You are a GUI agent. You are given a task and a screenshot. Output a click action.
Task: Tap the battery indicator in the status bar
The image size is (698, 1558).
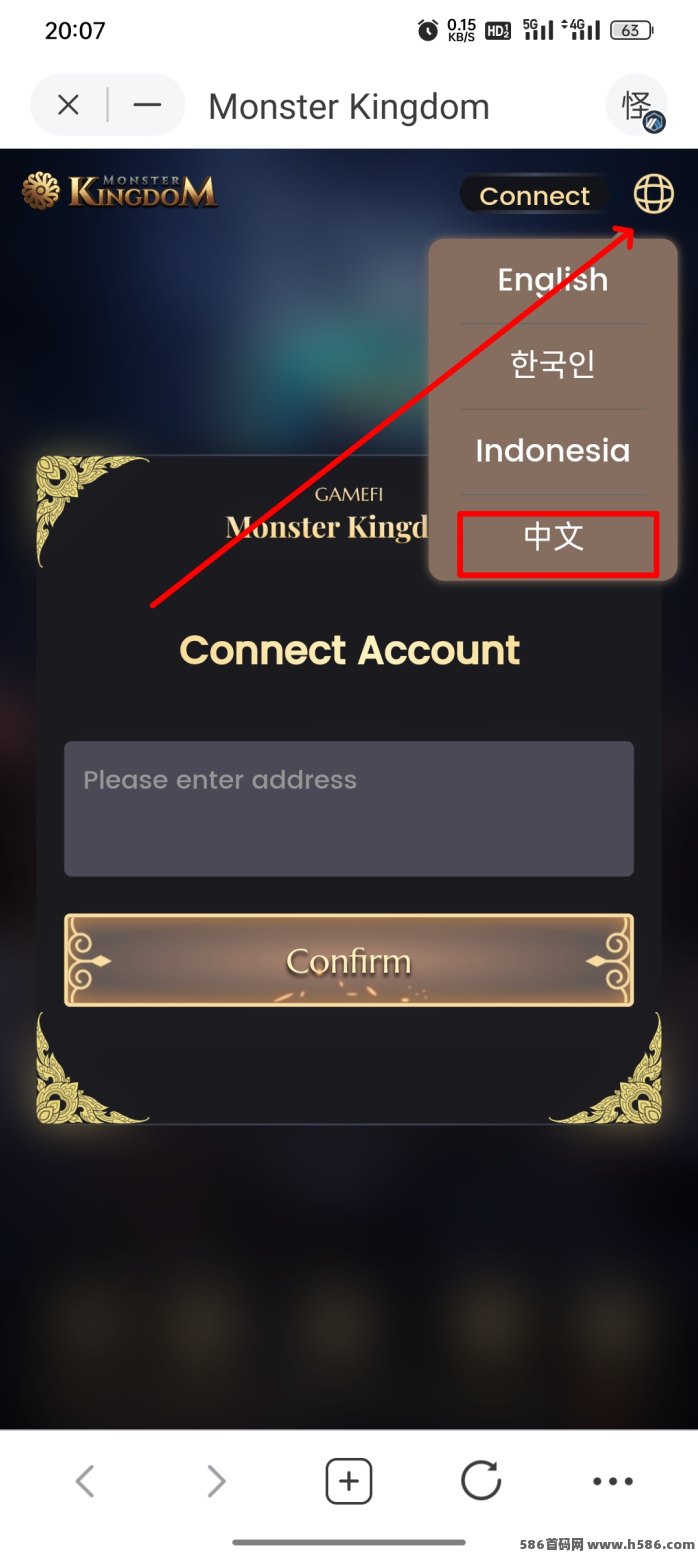tap(632, 30)
